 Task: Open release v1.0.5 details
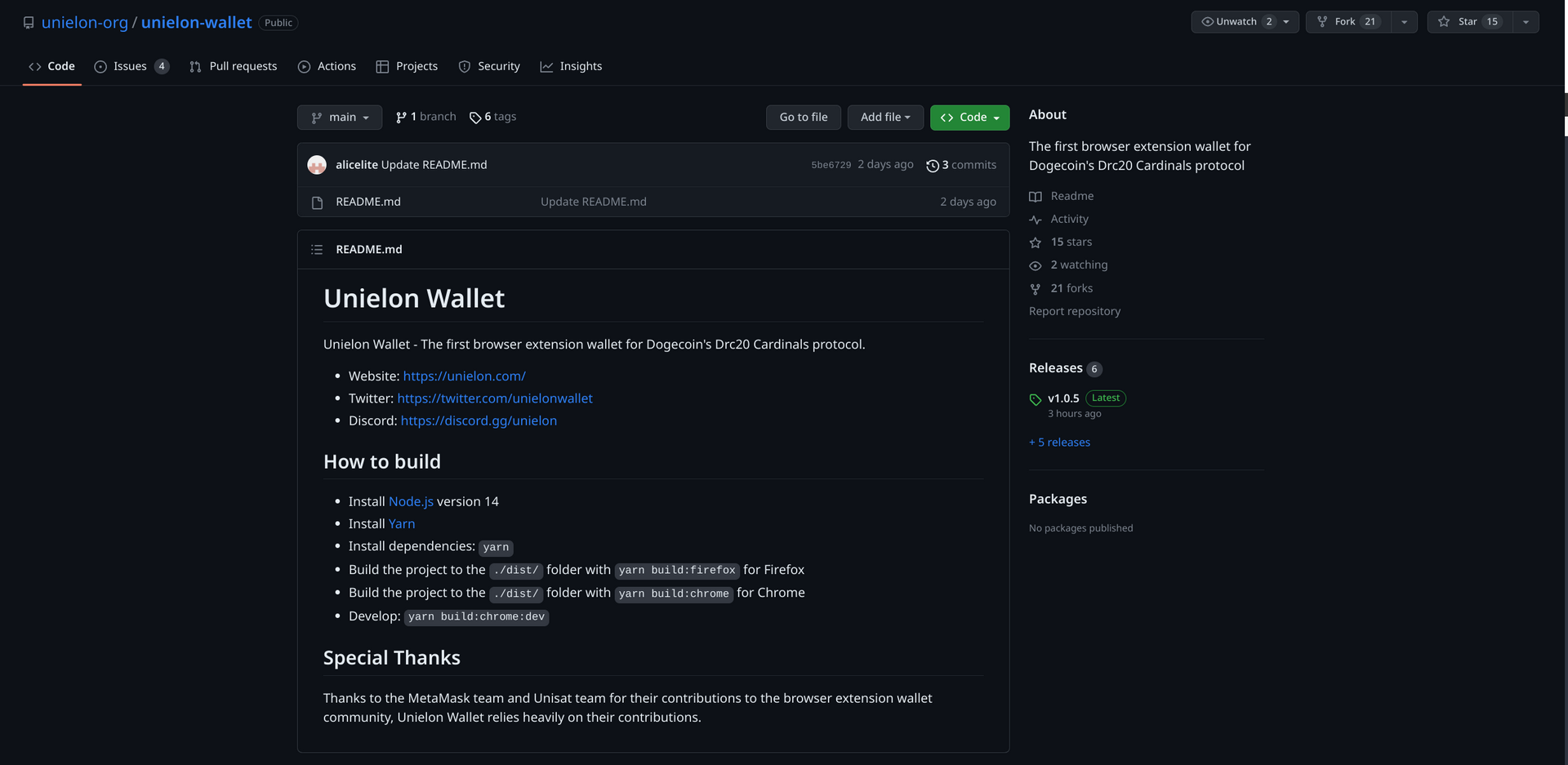point(1063,398)
